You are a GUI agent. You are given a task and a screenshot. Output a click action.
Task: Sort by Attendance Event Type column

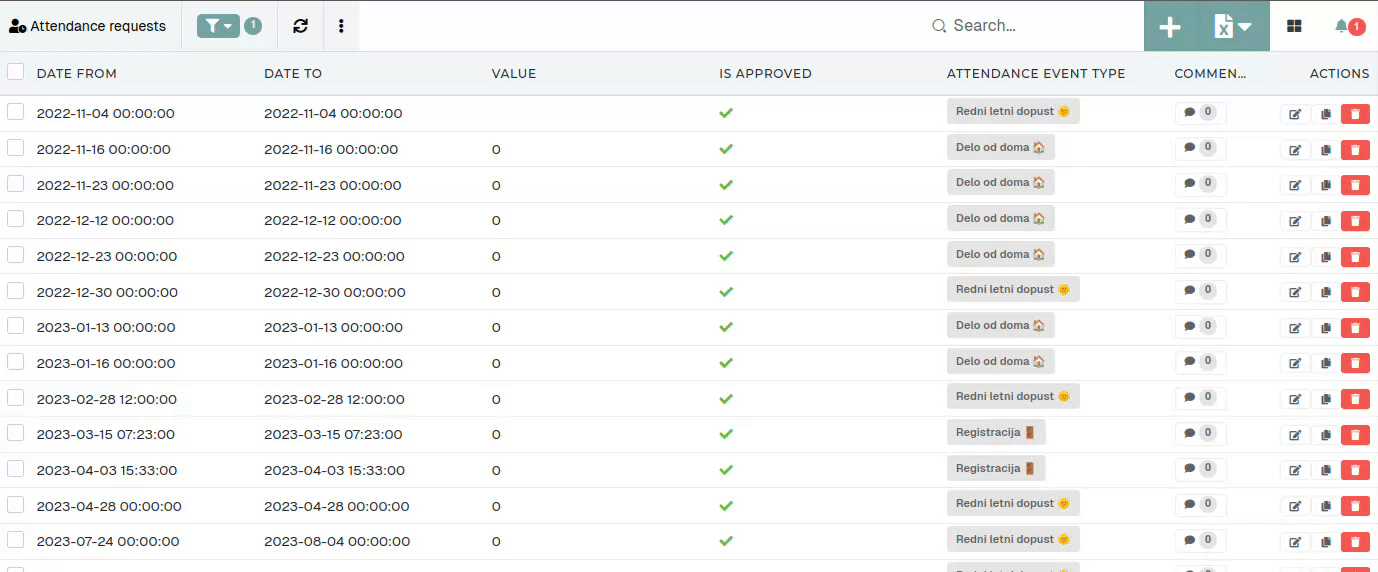pyautogui.click(x=1036, y=74)
